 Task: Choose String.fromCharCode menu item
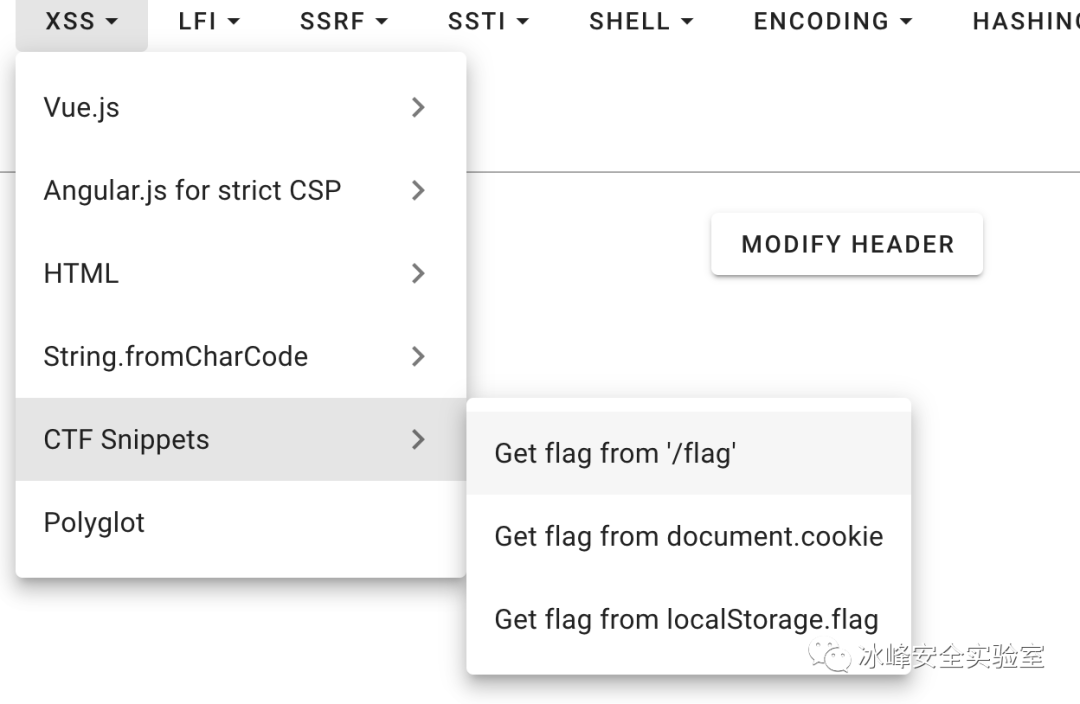(x=176, y=356)
